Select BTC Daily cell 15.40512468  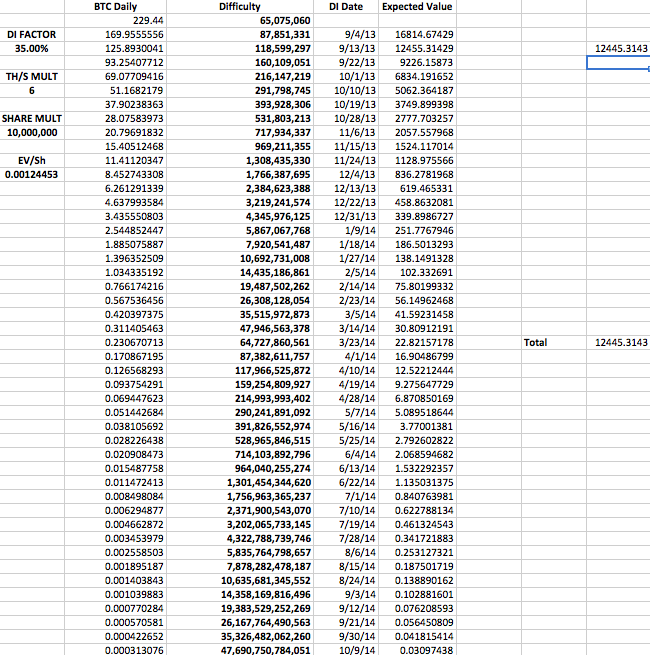pos(115,147)
